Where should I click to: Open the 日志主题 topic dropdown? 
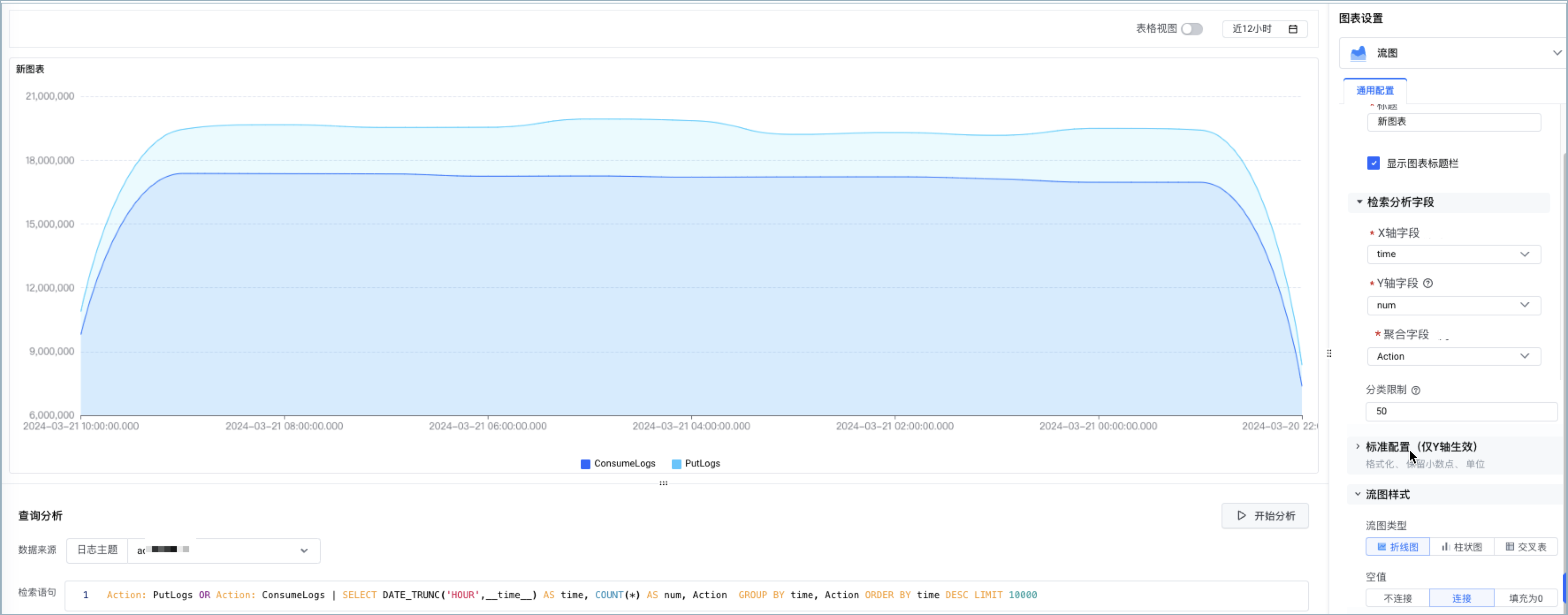coord(224,550)
